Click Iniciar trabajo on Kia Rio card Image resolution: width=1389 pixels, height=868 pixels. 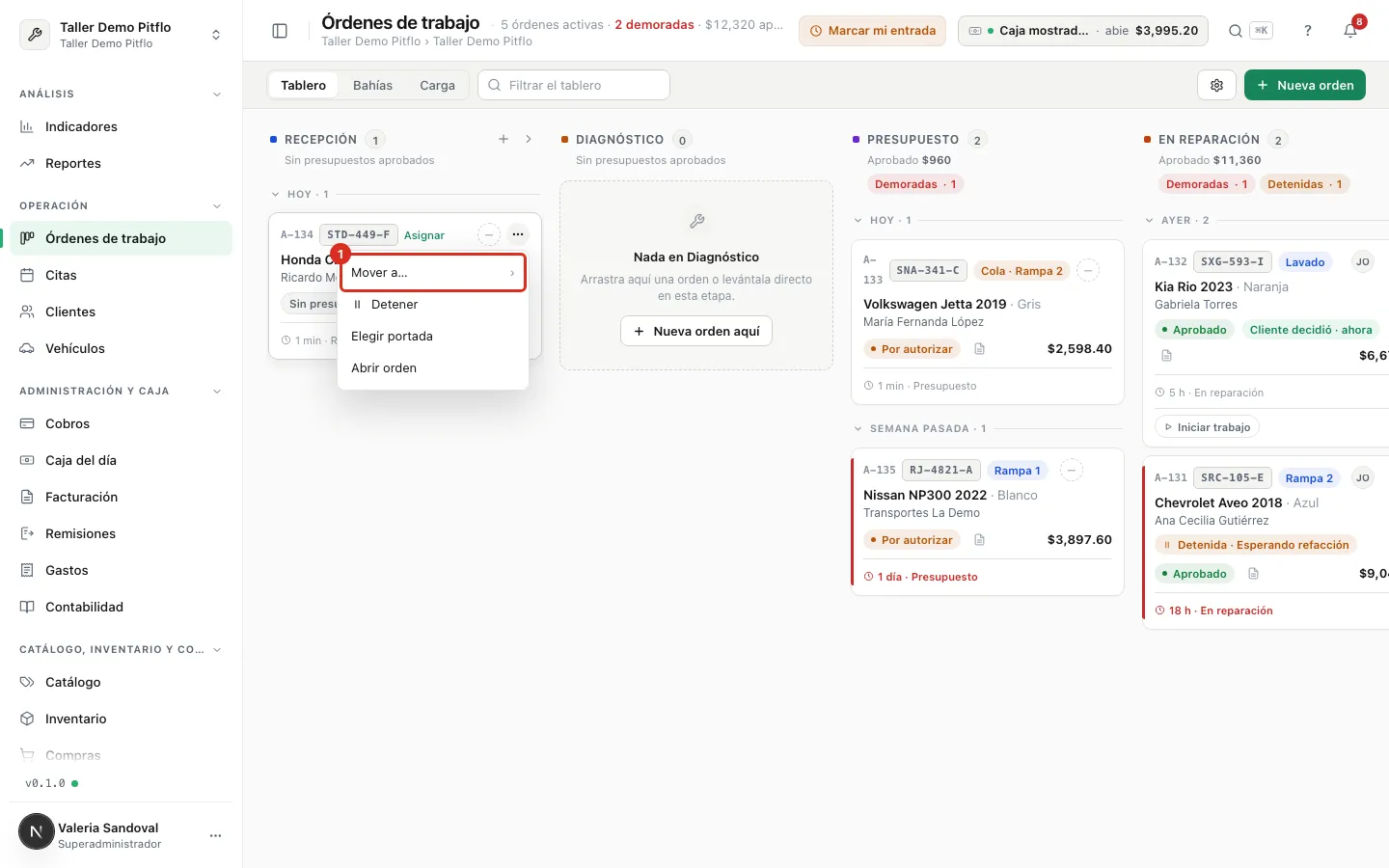[x=1207, y=427]
